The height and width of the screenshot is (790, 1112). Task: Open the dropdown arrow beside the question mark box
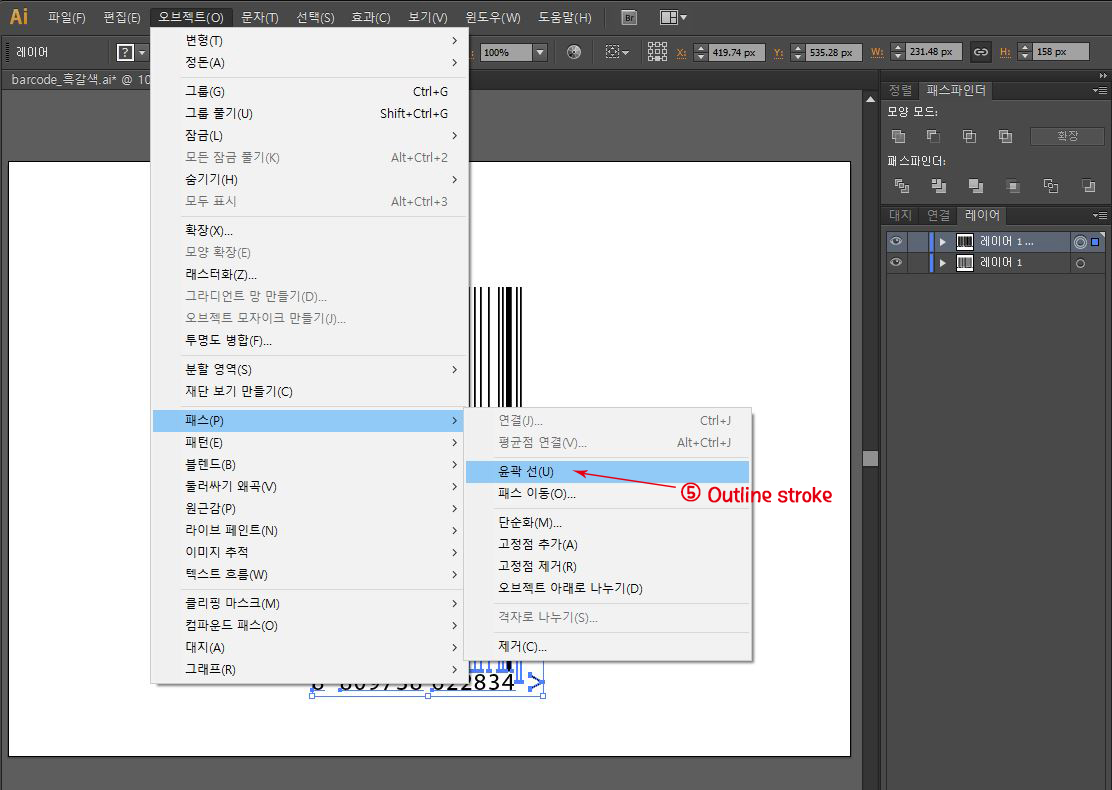tap(142, 52)
